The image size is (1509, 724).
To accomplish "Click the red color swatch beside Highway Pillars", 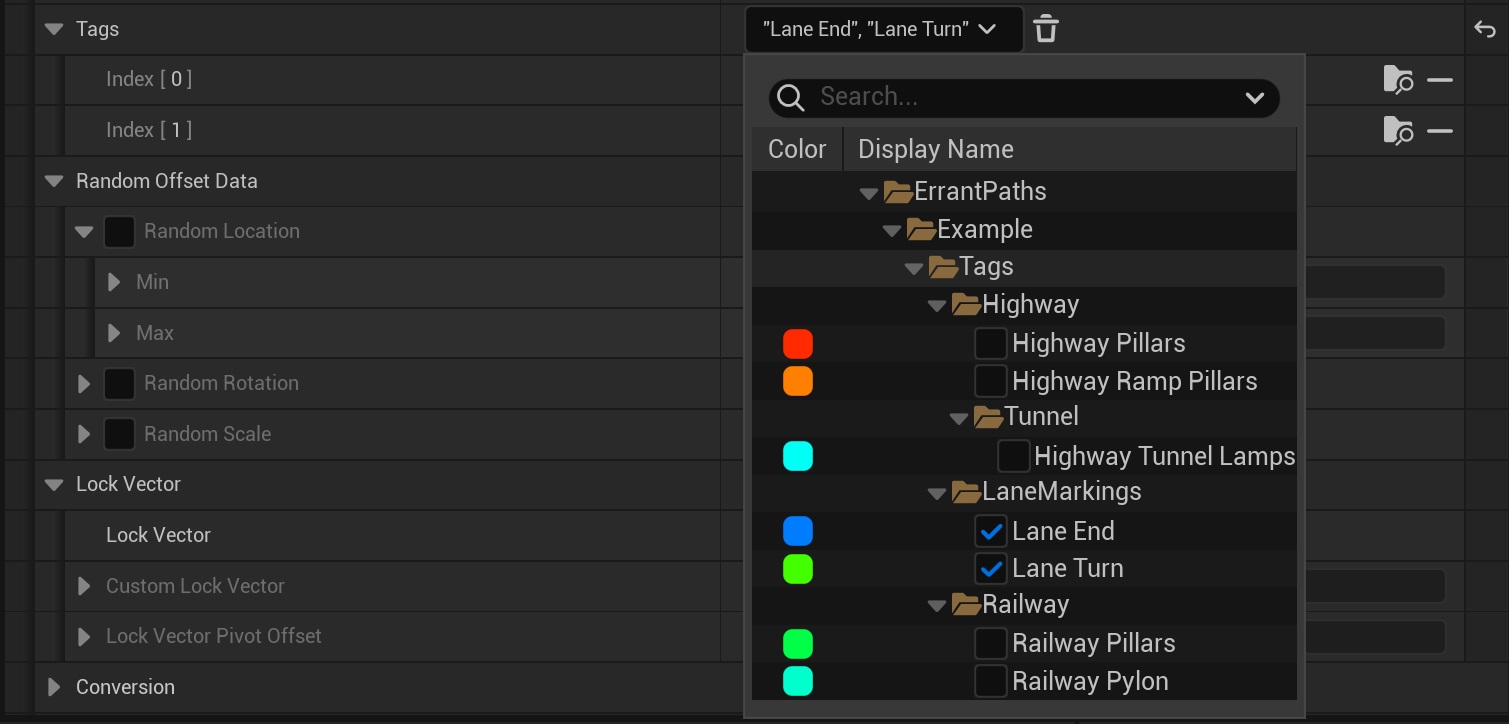I will tap(798, 343).
